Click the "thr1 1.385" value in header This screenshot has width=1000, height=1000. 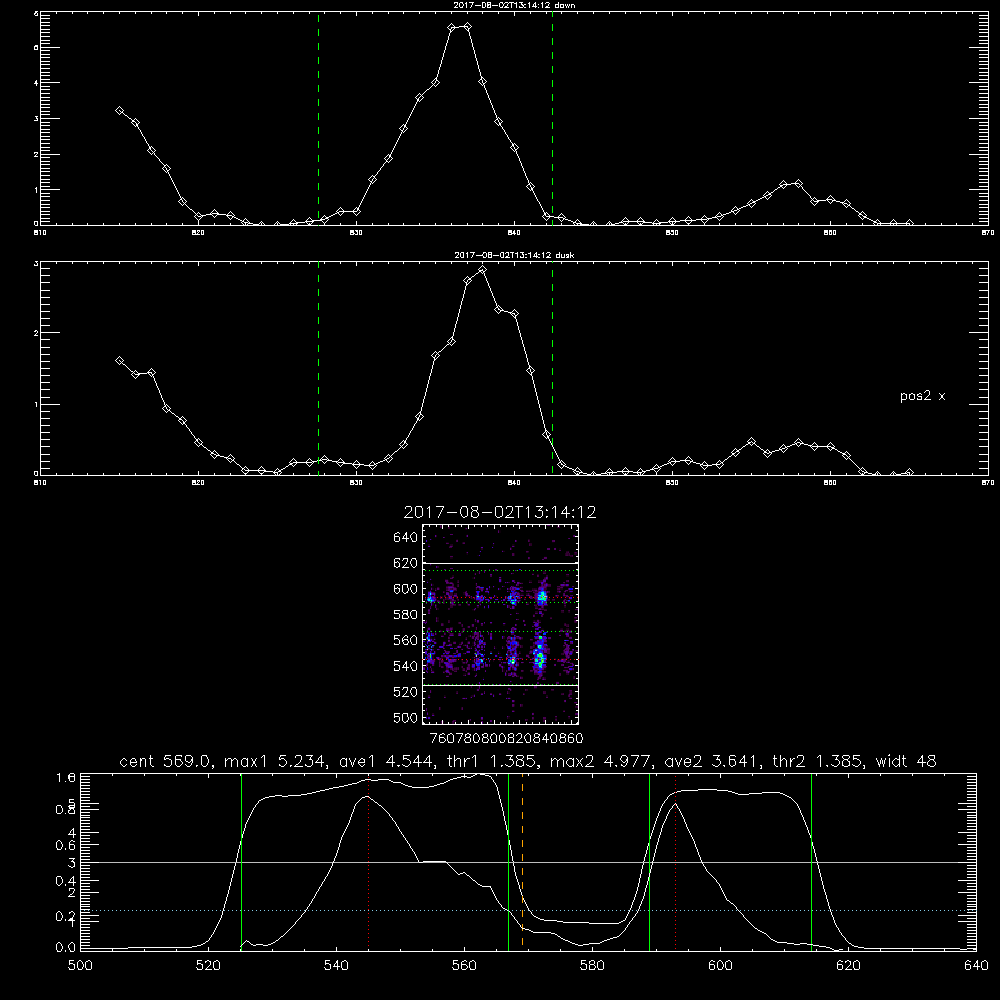(x=492, y=761)
